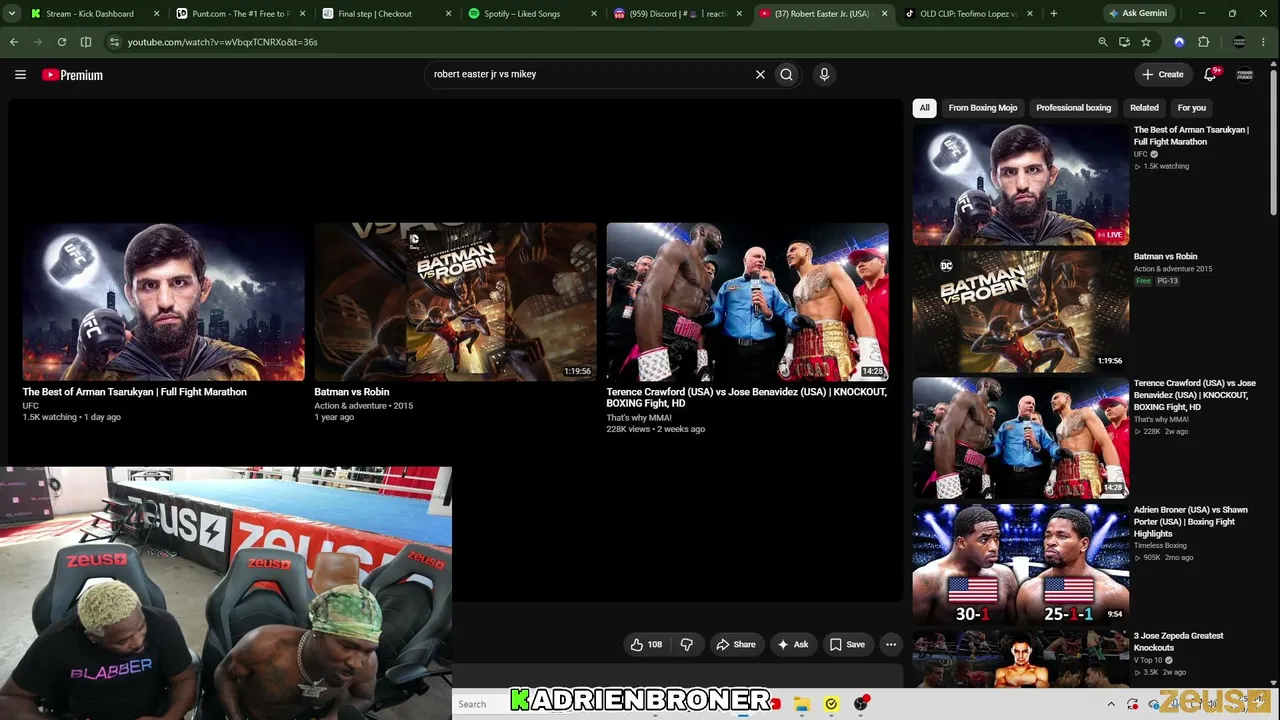Switch to the Punt.com tab
The width and height of the screenshot is (1280, 720).
(x=240, y=14)
